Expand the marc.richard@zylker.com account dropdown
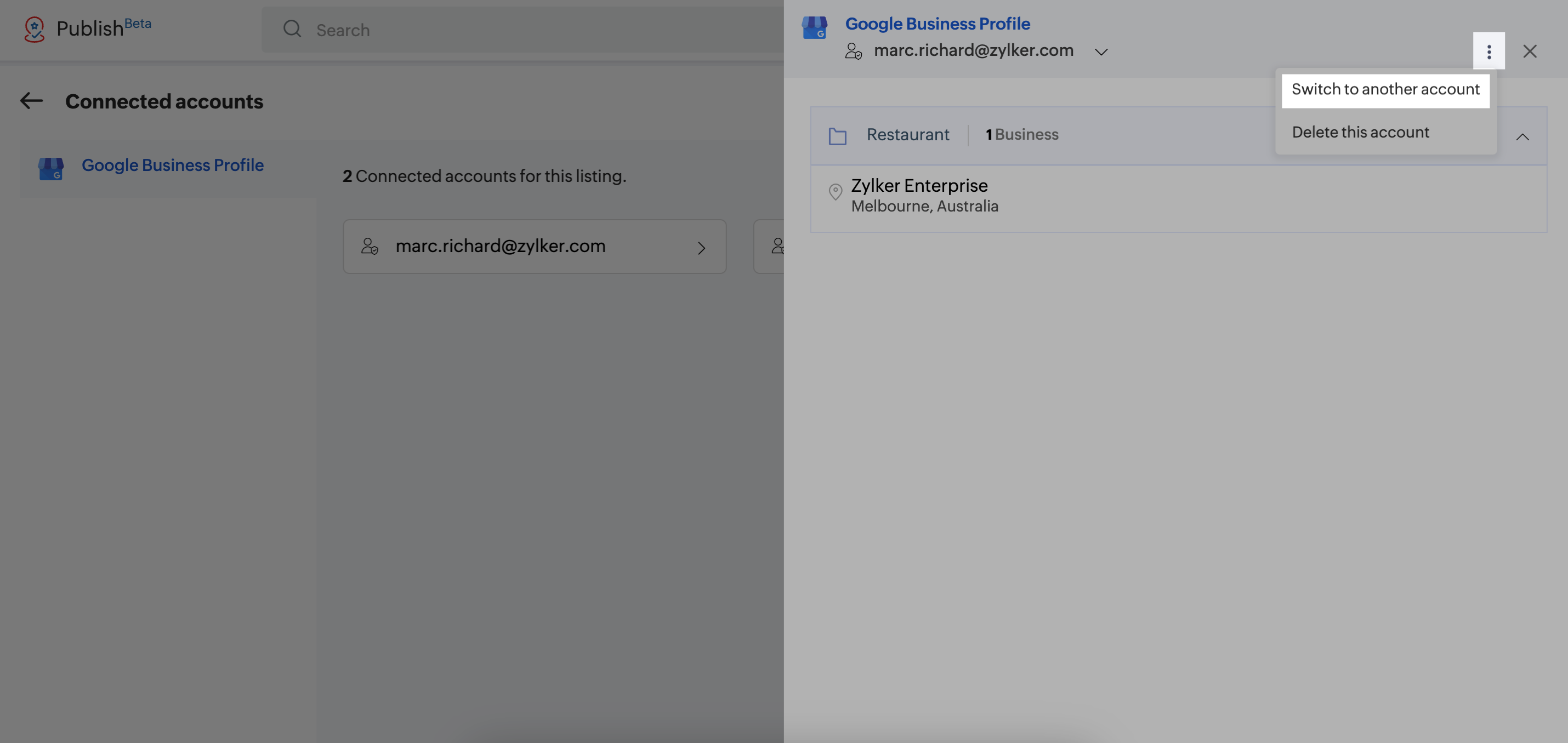This screenshot has width=1568, height=743. pos(1100,52)
